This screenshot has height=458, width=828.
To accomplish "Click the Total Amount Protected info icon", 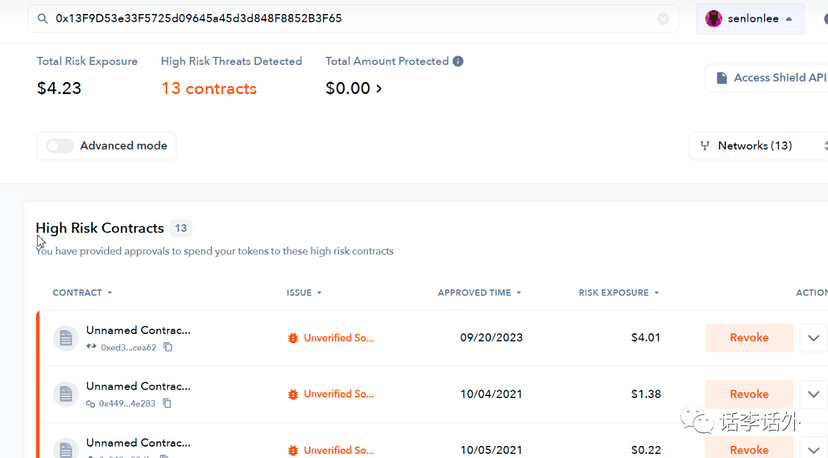I will [x=458, y=61].
